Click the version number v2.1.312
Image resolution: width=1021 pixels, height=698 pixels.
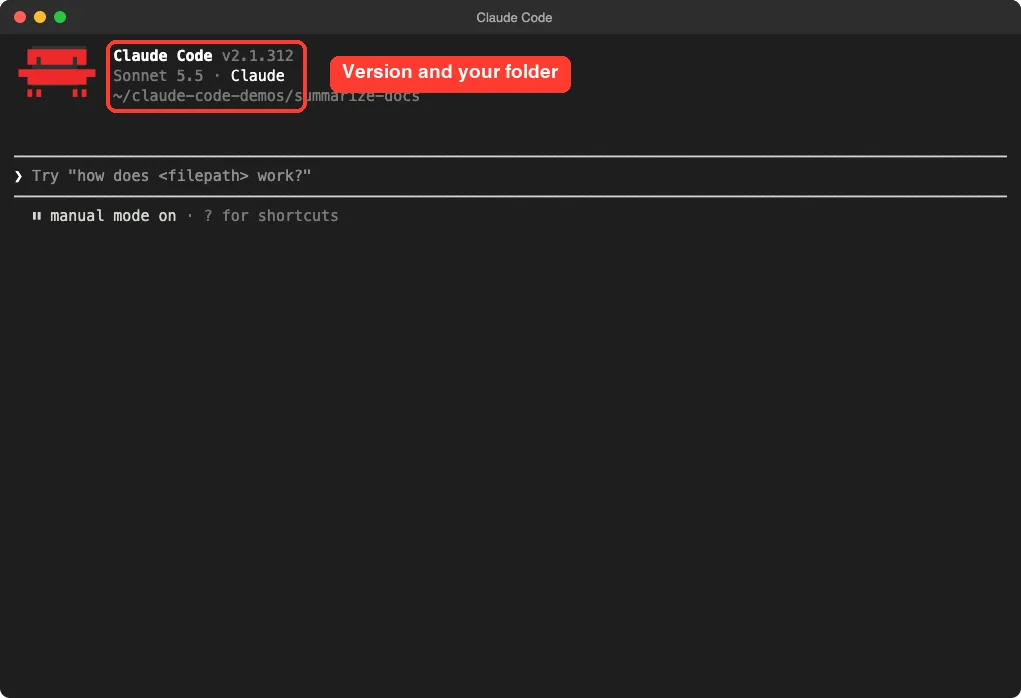coord(258,56)
